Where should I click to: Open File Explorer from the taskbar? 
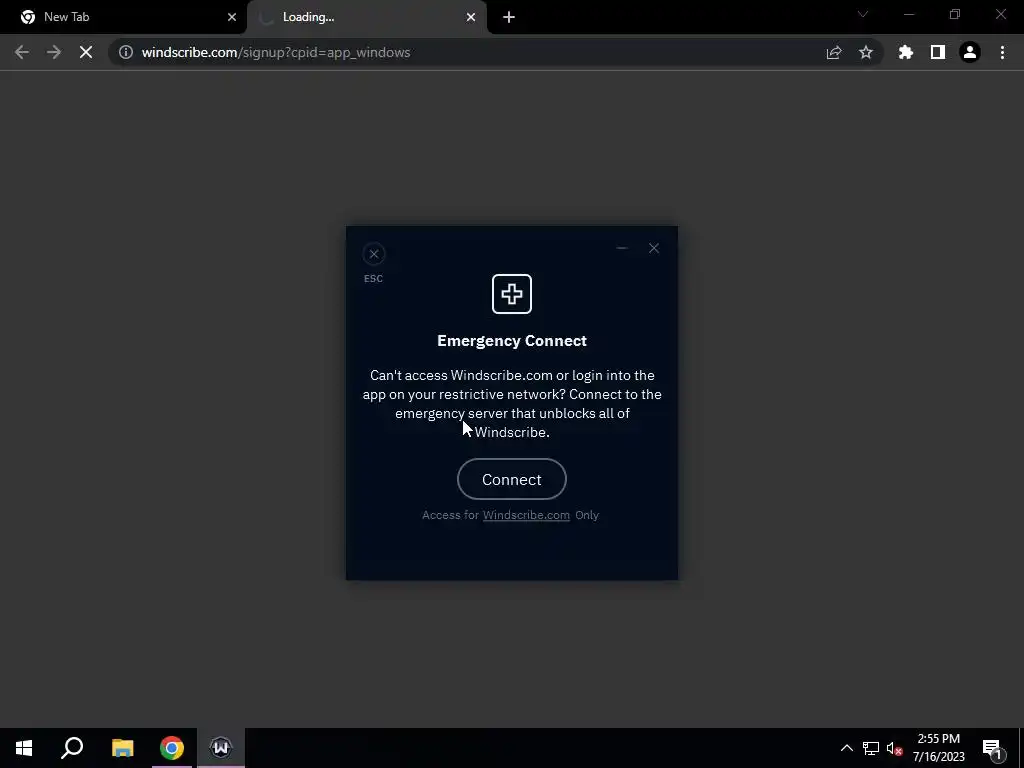point(122,748)
